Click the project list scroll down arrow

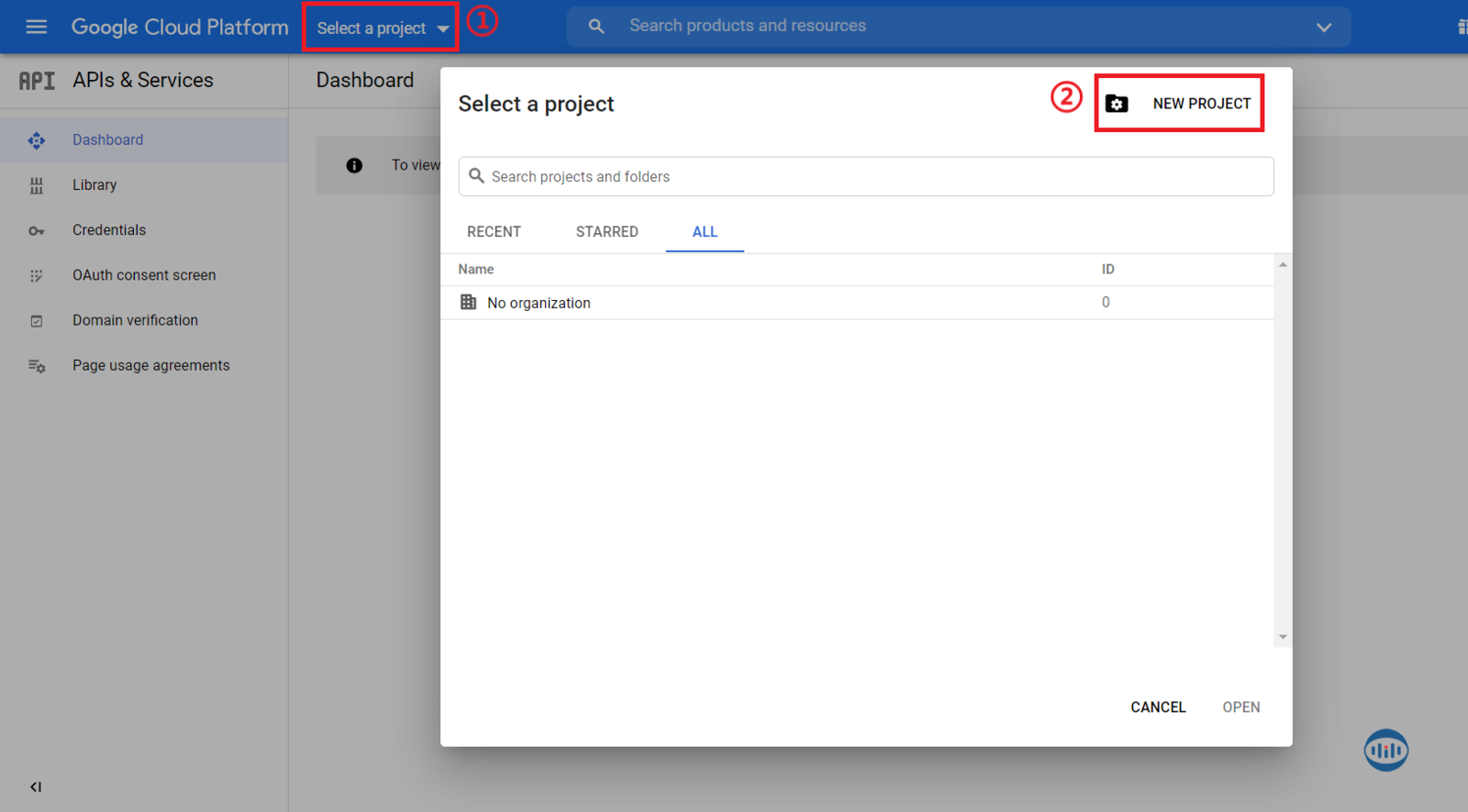1283,637
